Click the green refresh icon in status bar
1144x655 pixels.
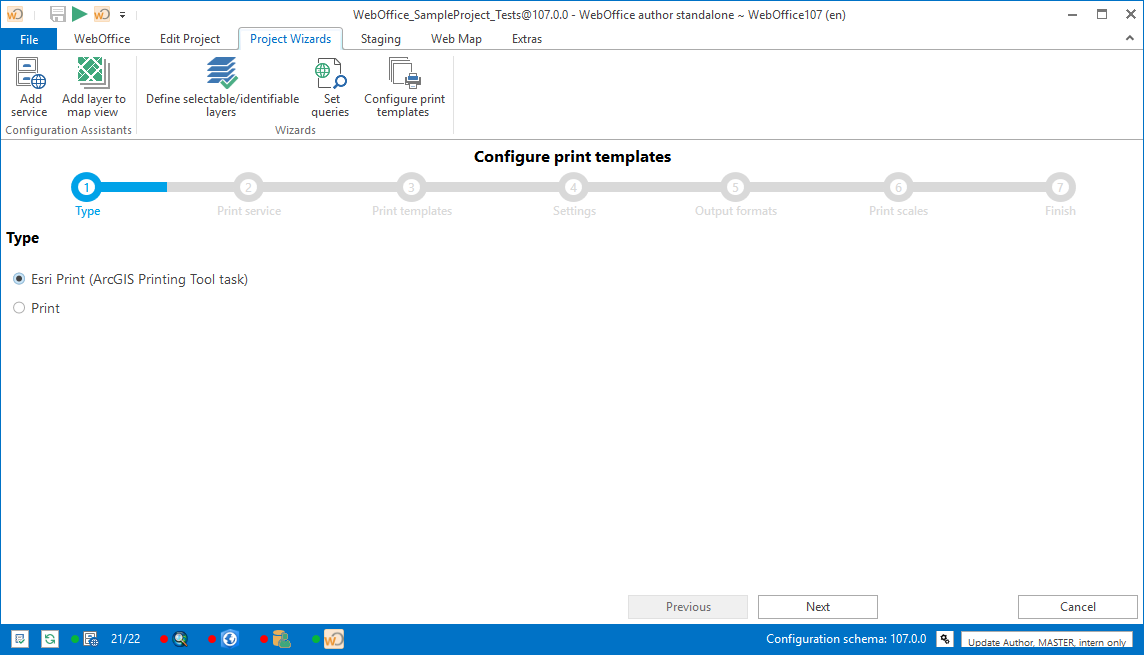click(x=50, y=639)
